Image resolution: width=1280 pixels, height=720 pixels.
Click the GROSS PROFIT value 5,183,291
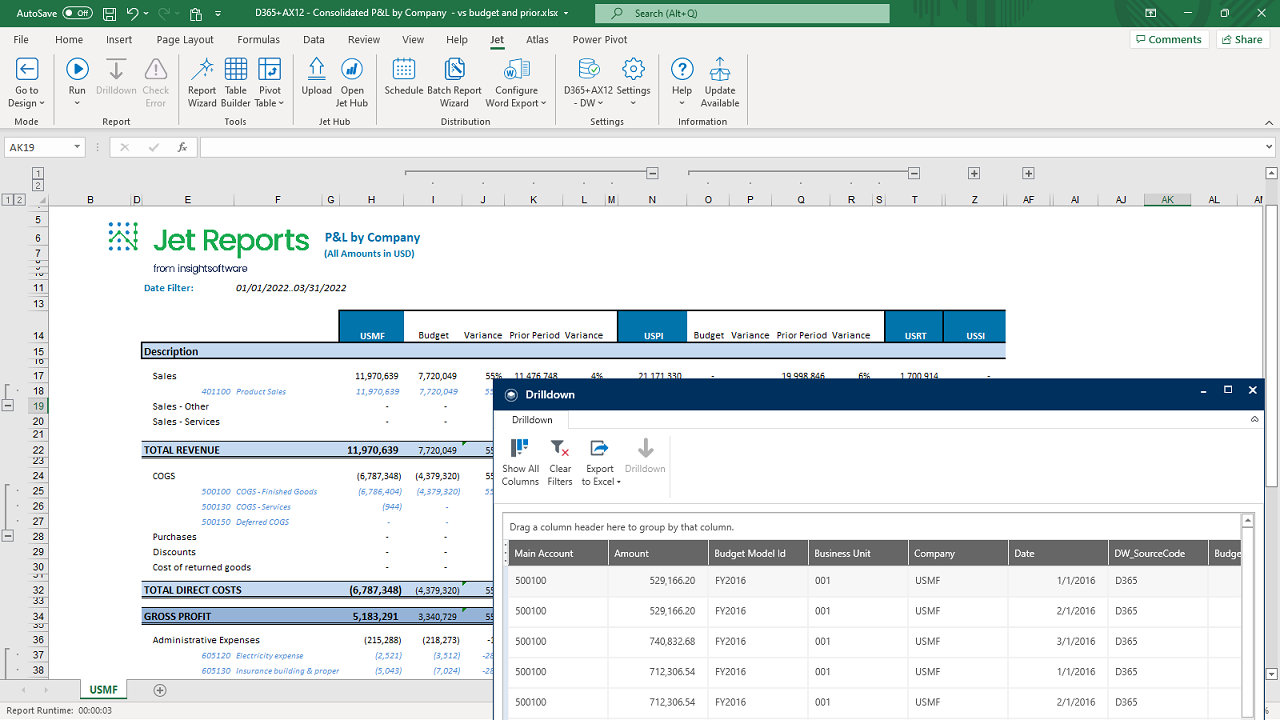[375, 617]
